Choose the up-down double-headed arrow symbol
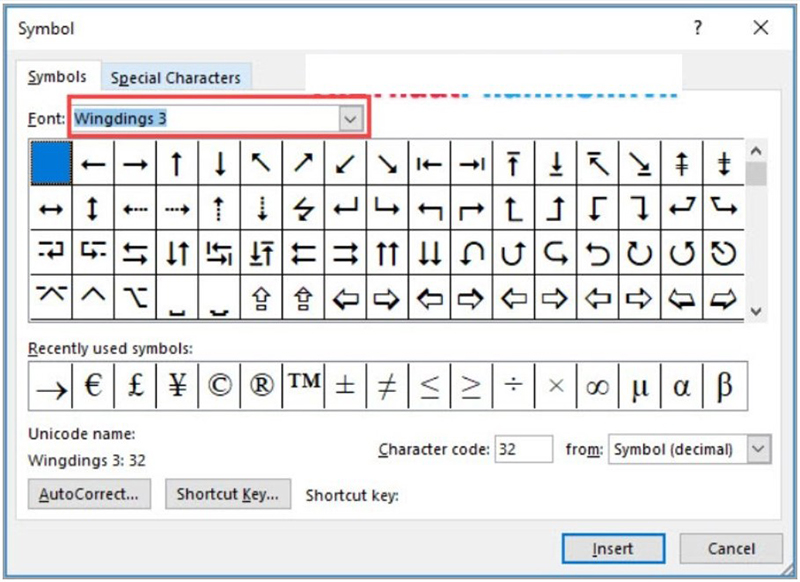This screenshot has height=582, width=800. click(93, 209)
